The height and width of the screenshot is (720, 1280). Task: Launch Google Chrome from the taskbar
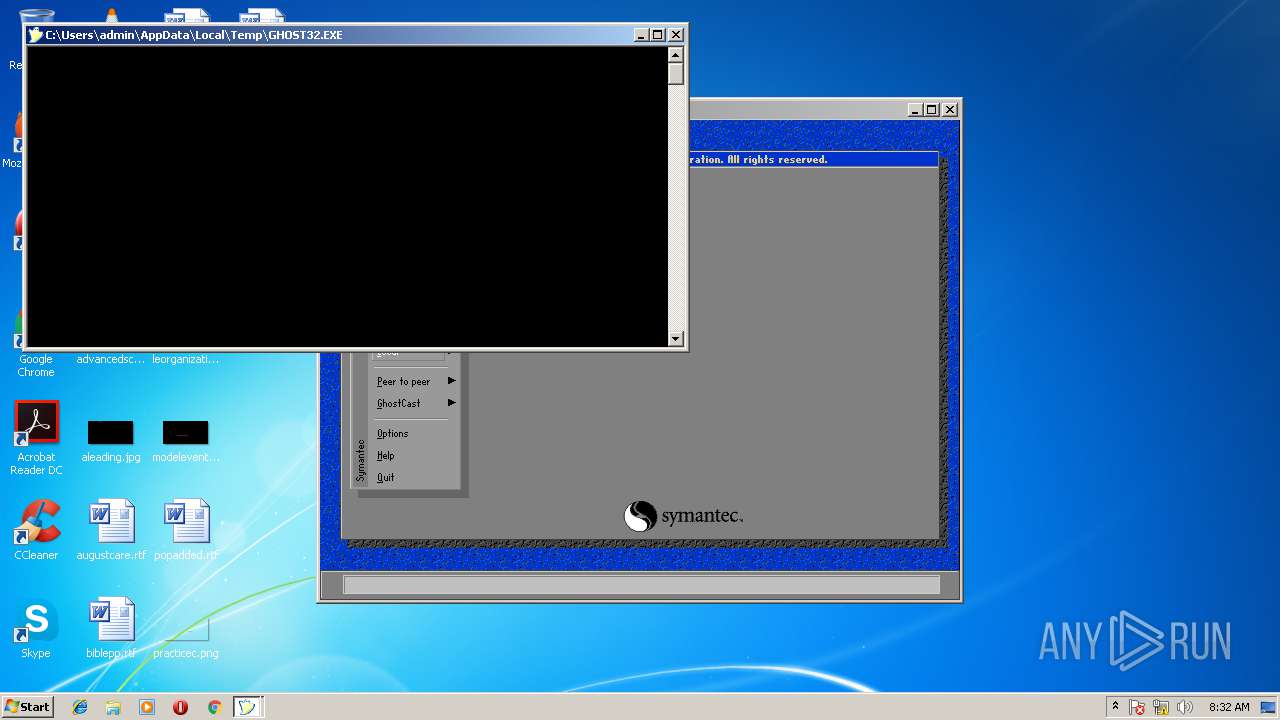(214, 707)
